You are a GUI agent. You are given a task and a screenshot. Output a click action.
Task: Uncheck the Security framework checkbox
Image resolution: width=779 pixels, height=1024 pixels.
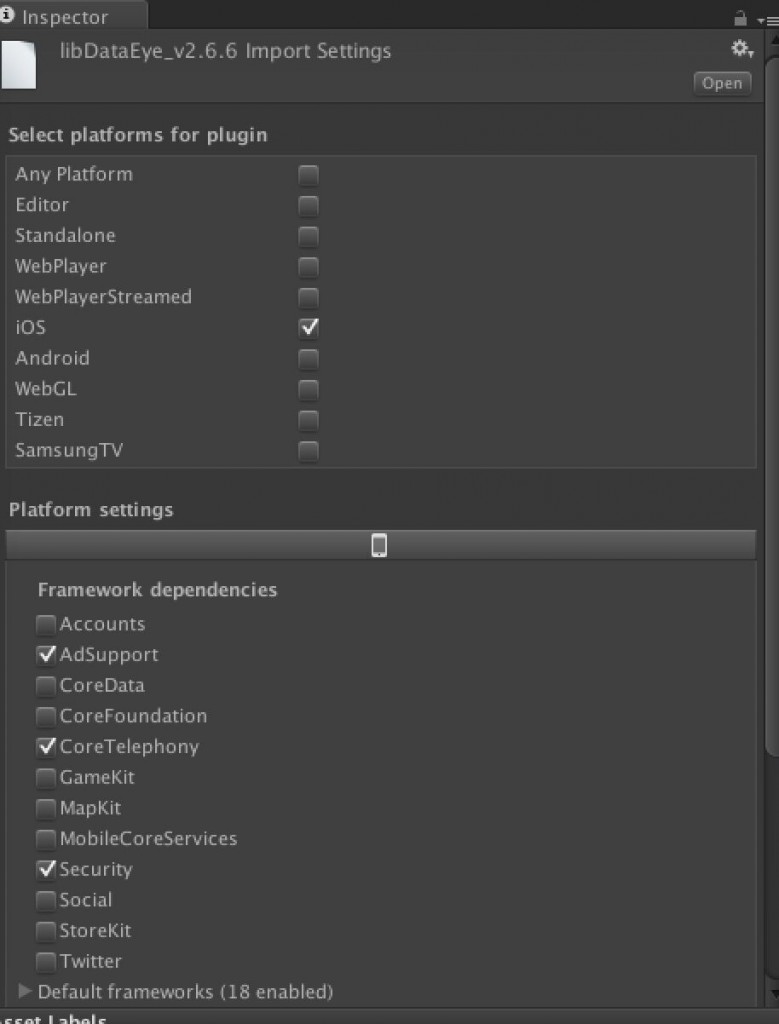click(x=46, y=869)
